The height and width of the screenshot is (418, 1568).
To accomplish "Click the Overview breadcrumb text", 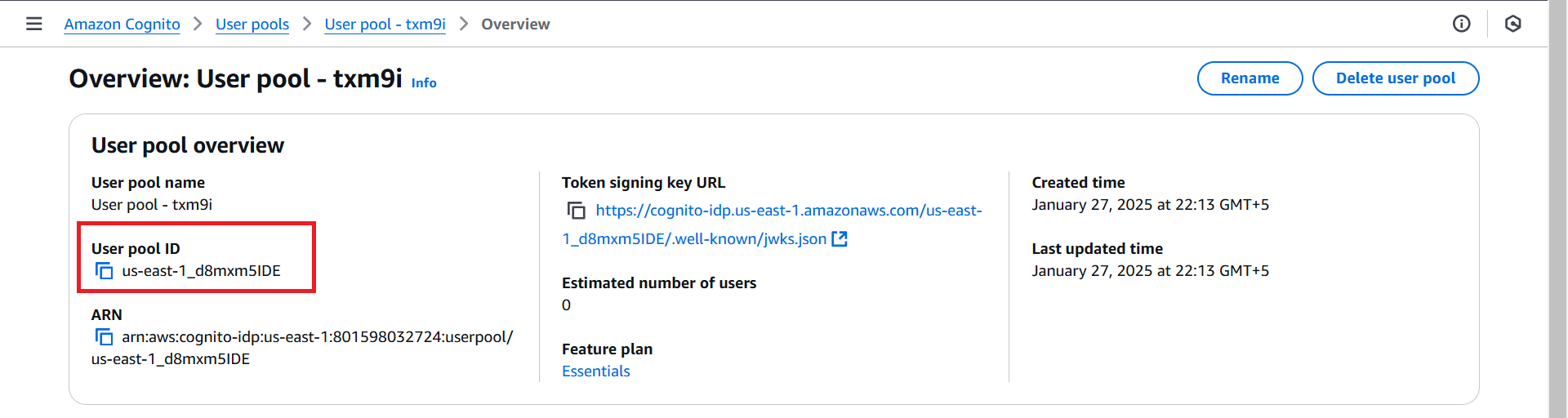I will (x=515, y=24).
